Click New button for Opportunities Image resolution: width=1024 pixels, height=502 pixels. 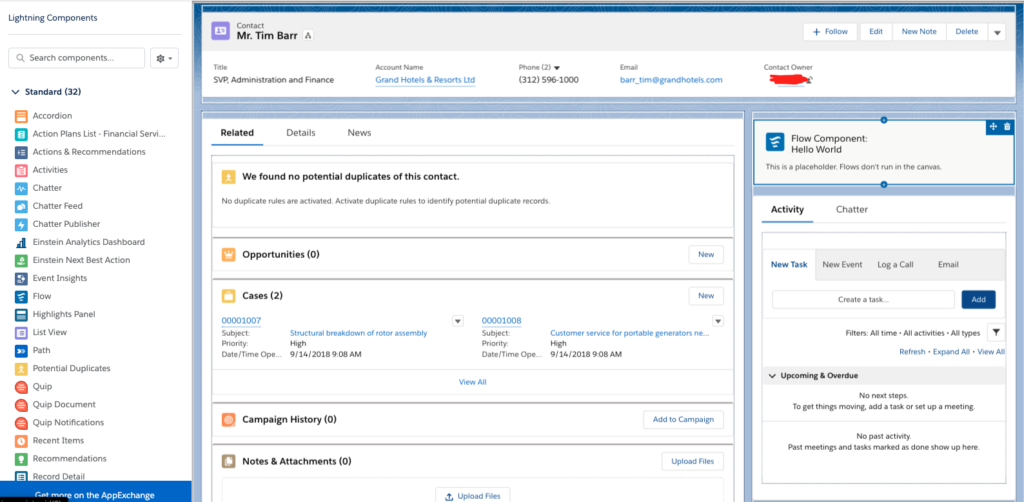coord(706,255)
